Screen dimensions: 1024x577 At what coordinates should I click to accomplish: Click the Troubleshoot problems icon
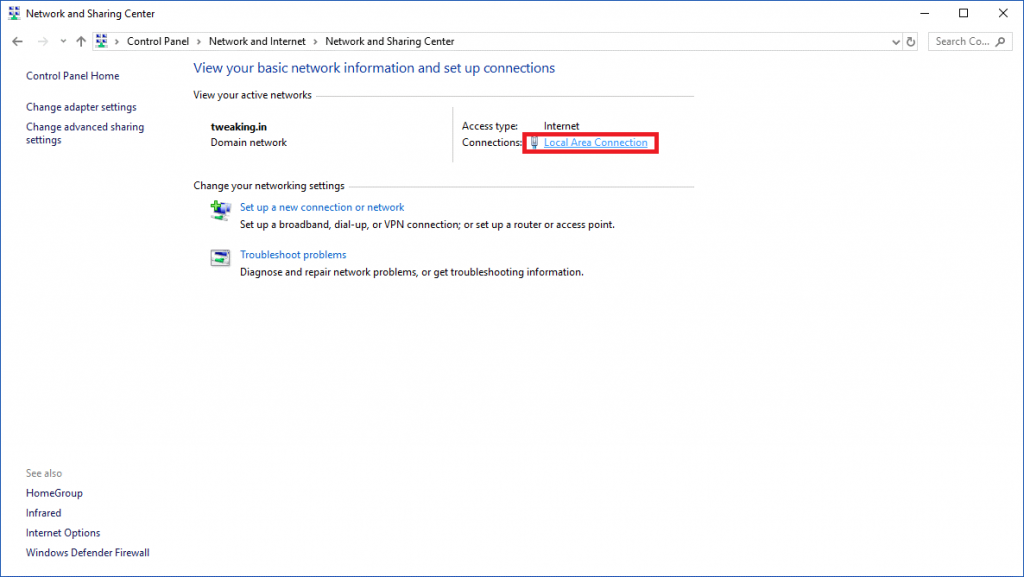pos(220,258)
